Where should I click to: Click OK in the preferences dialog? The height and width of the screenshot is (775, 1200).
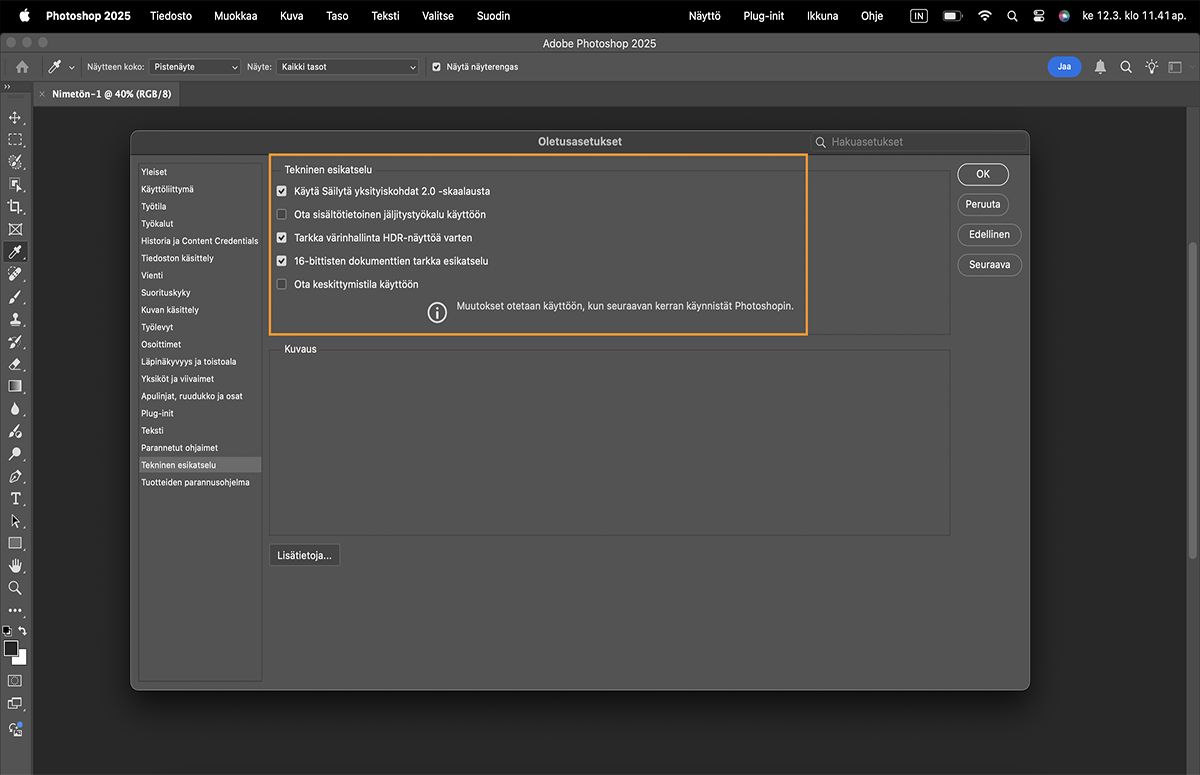pyautogui.click(x=983, y=174)
